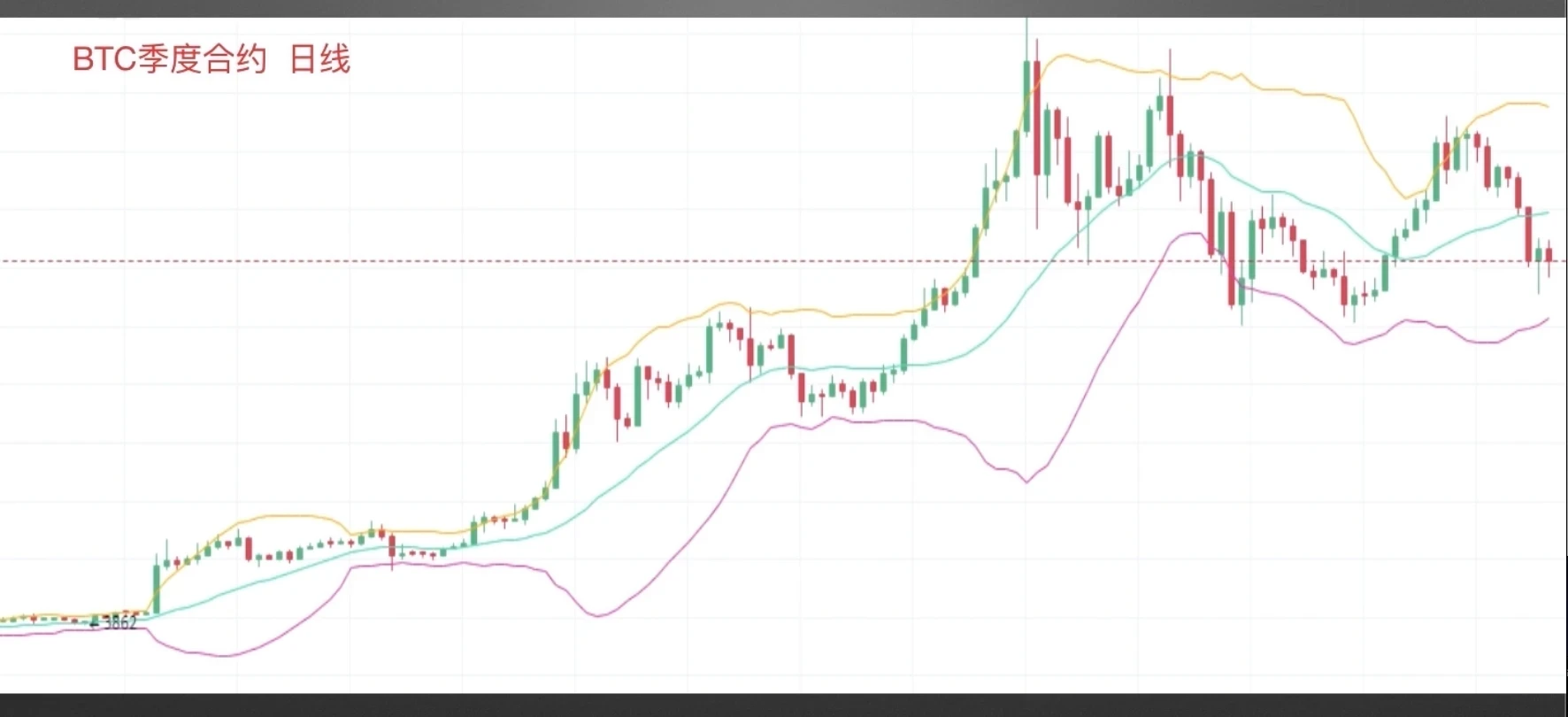Click the 3862 low price label

[120, 622]
